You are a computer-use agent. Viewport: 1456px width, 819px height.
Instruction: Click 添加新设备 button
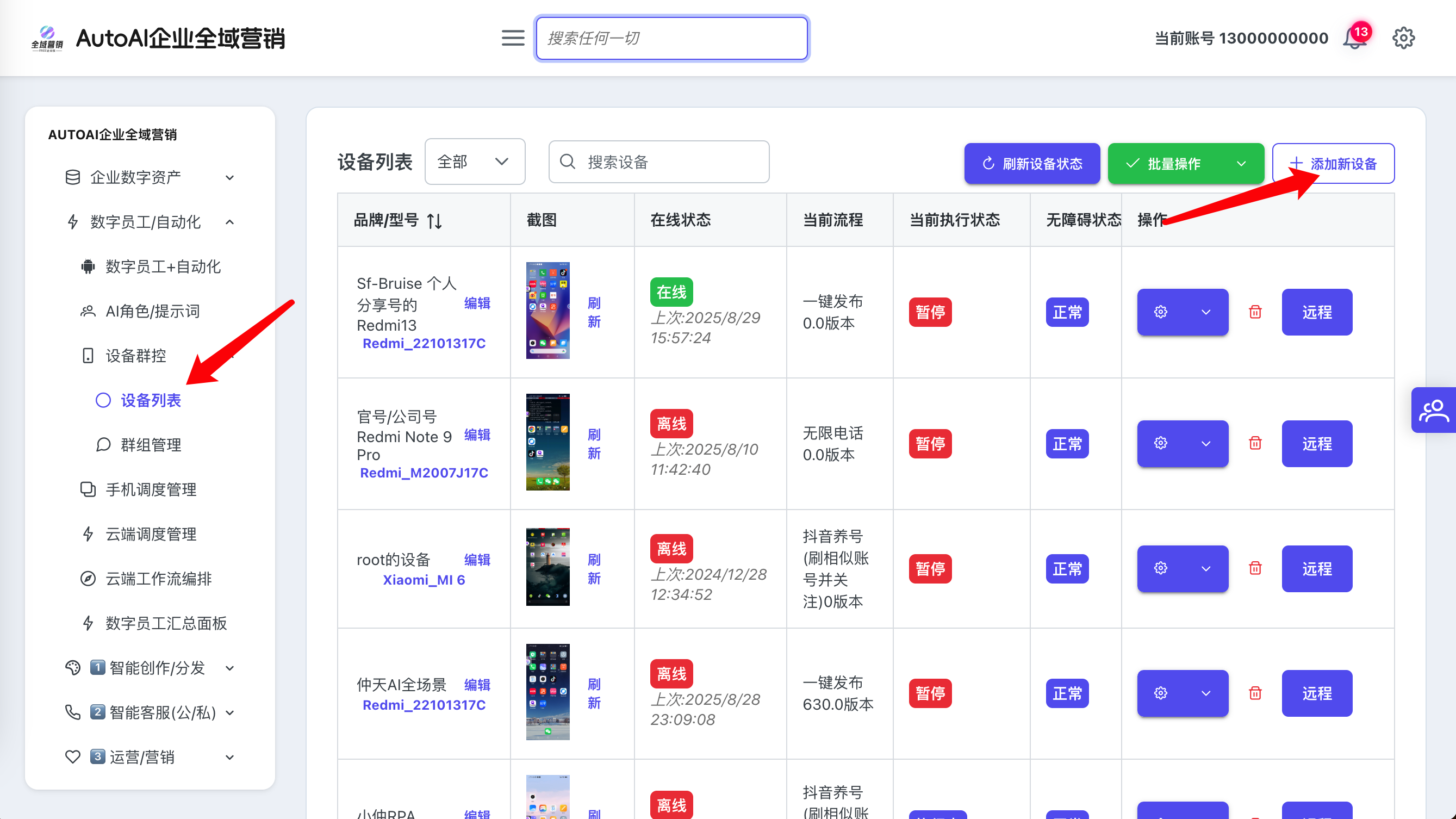1333,164
